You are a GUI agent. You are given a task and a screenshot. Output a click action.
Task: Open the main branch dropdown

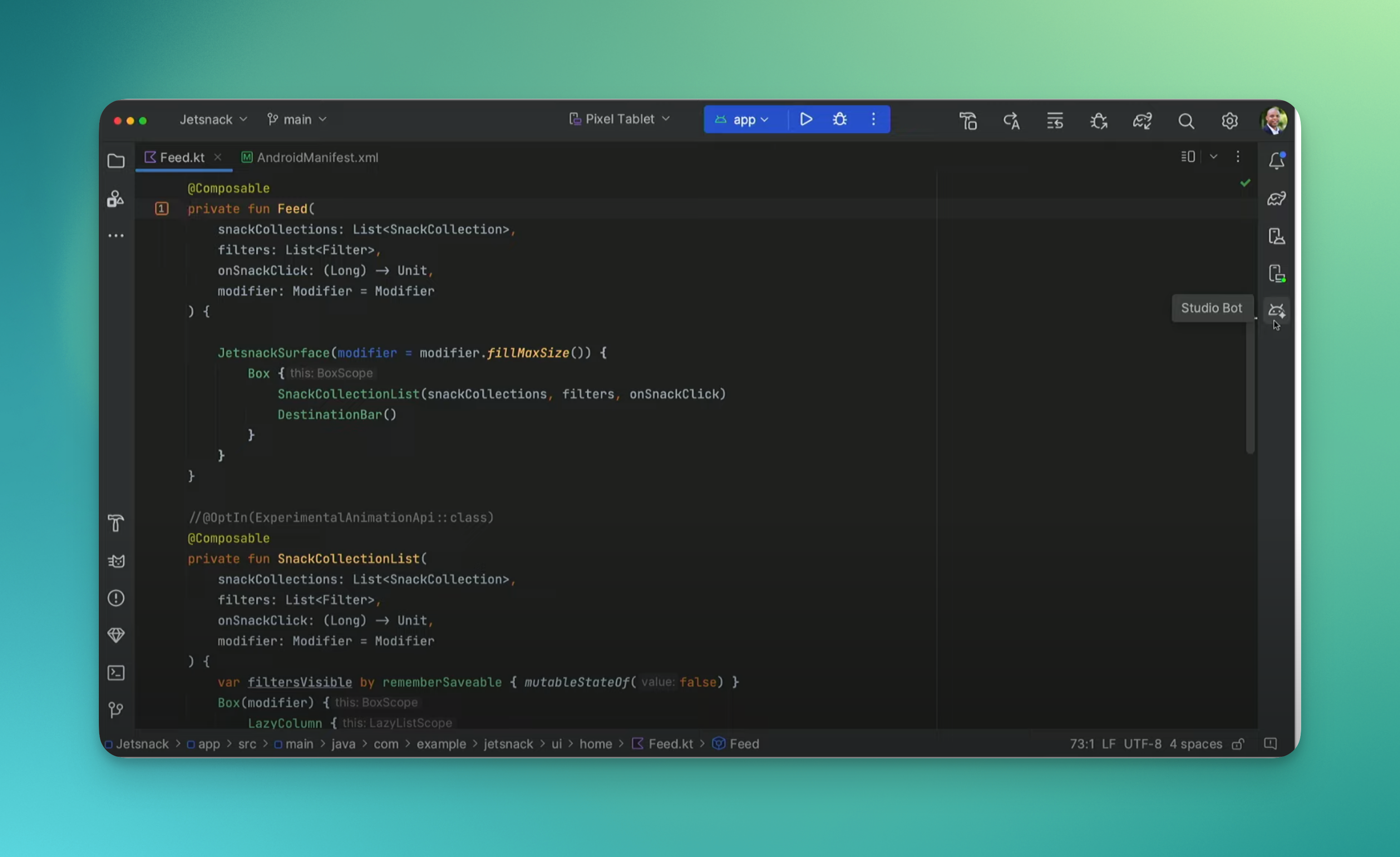pos(297,119)
